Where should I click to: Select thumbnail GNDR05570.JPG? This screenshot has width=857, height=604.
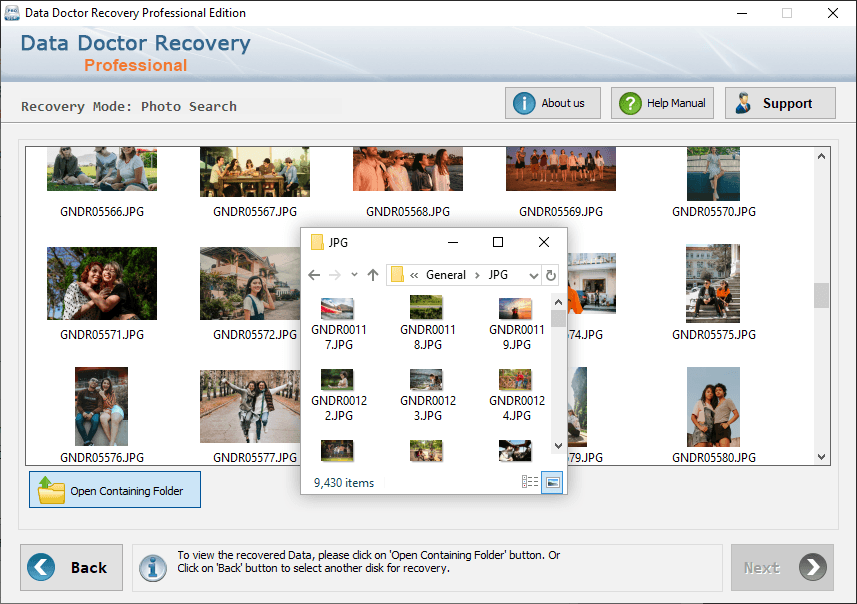[x=713, y=174]
